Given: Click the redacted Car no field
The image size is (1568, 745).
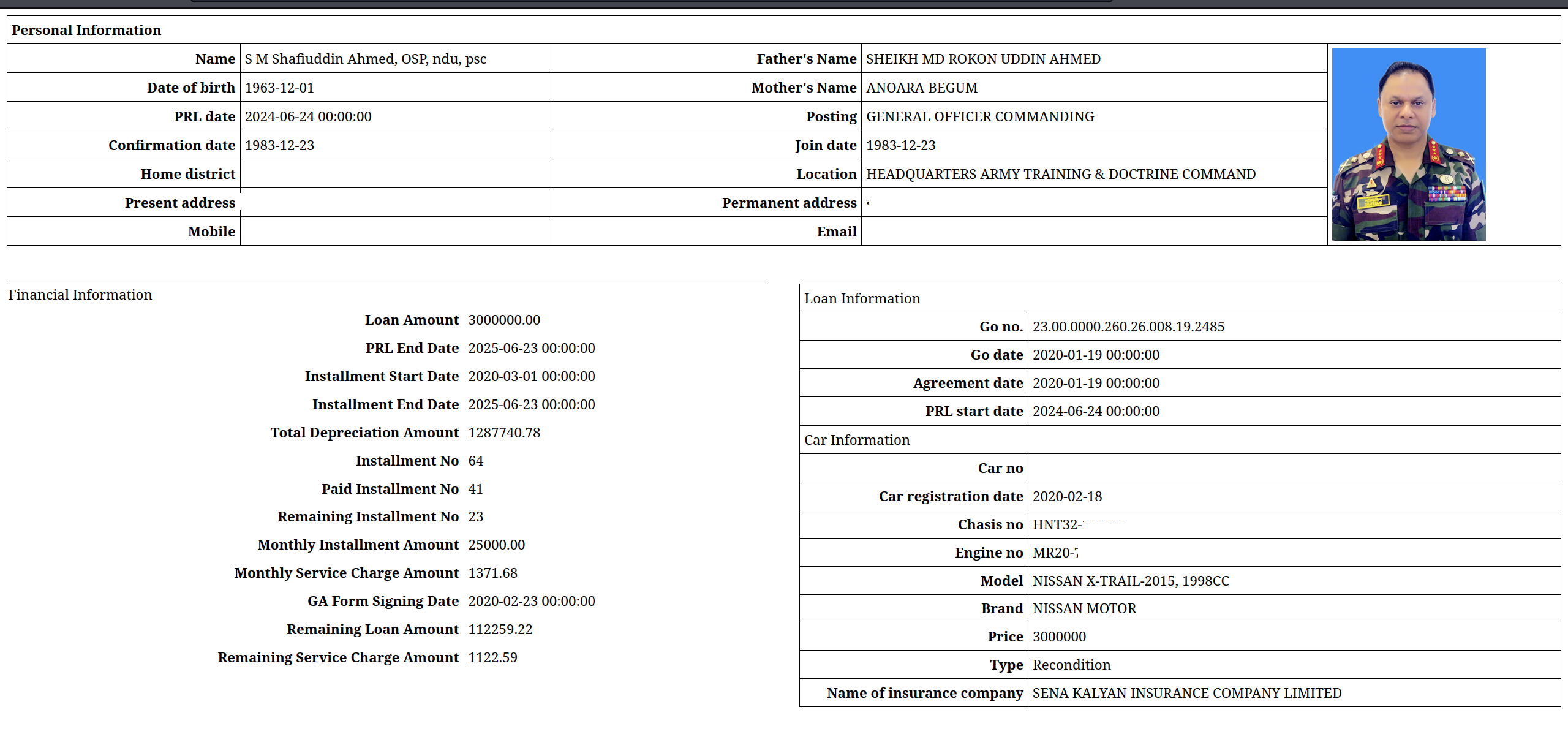Looking at the screenshot, I should click(1128, 467).
